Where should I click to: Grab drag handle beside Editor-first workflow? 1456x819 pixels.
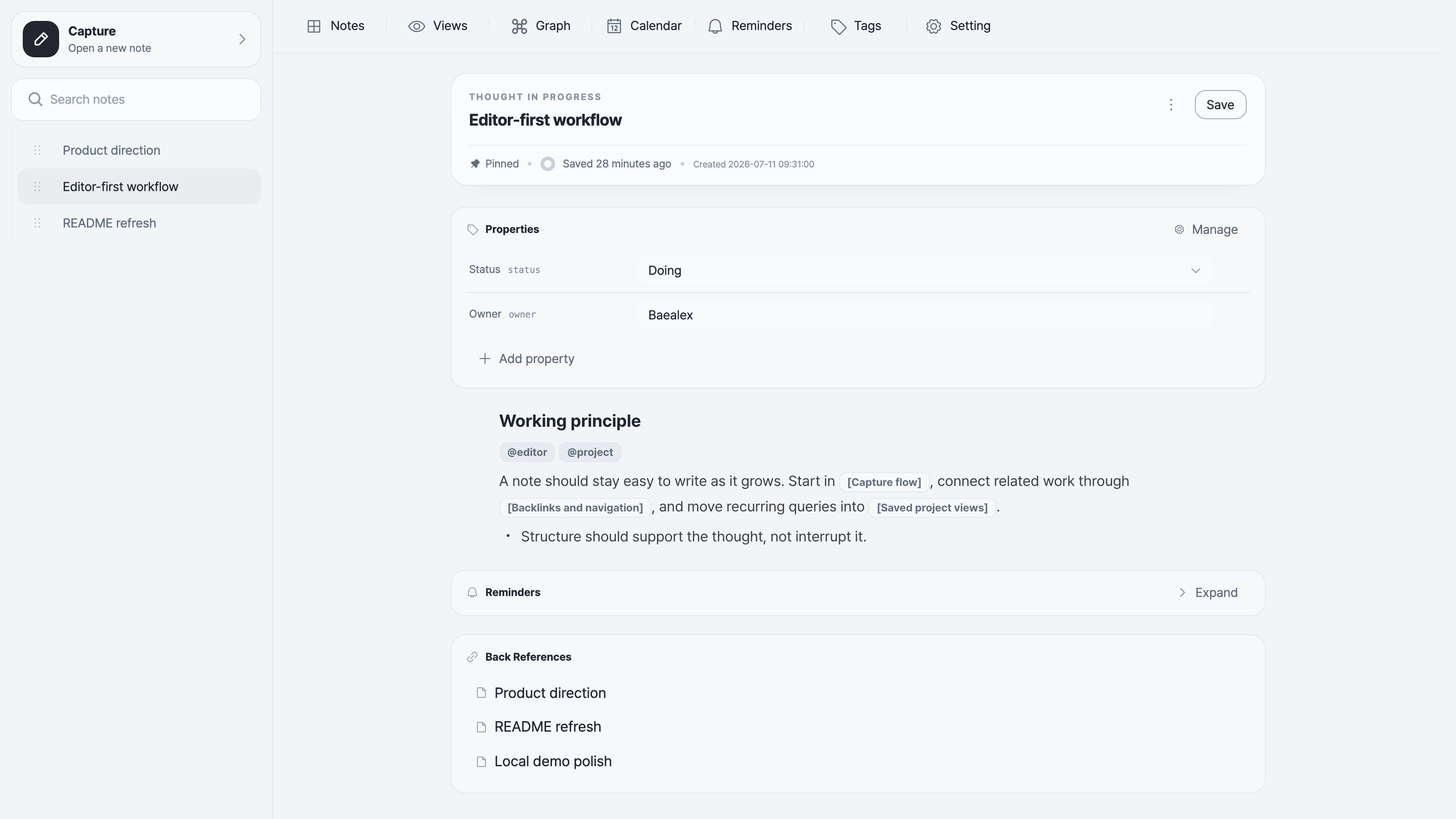pyautogui.click(x=37, y=187)
